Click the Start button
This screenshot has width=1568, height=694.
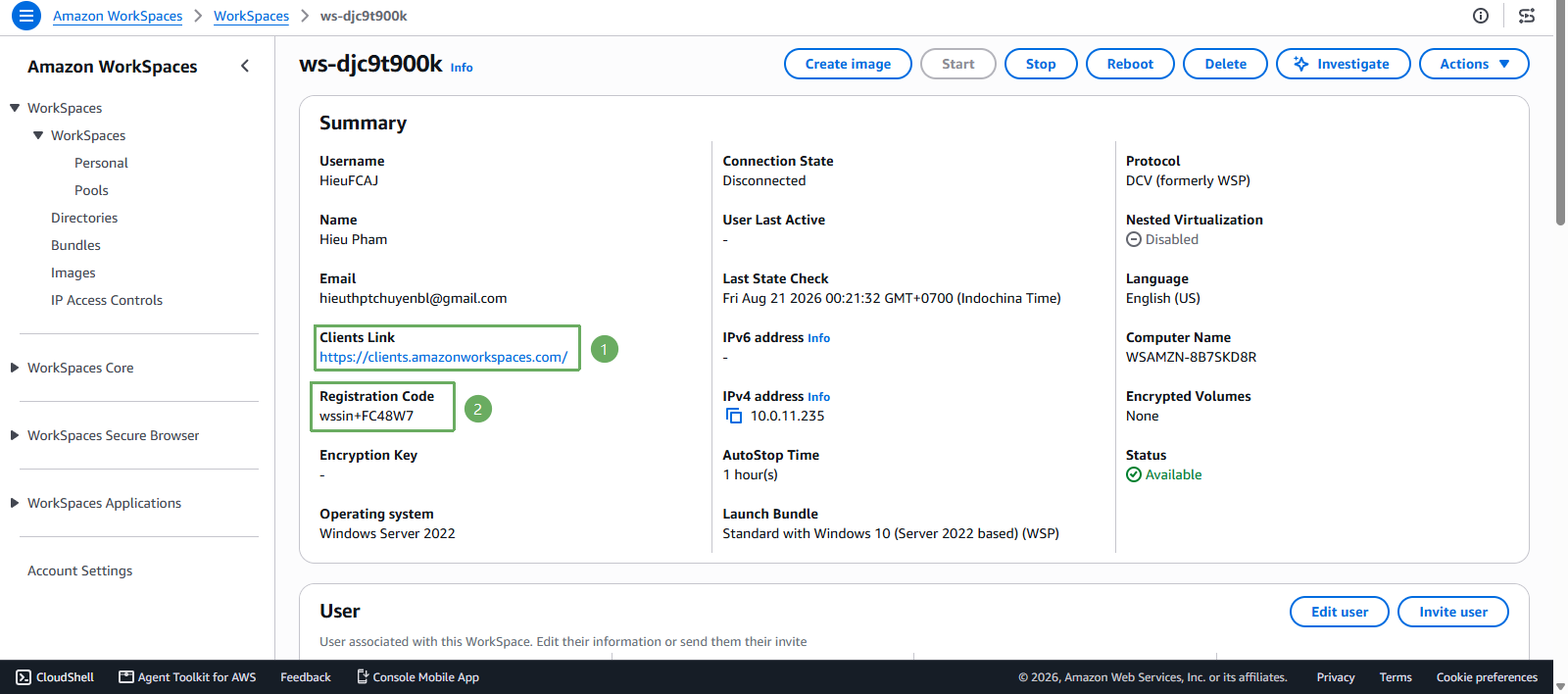[957, 64]
